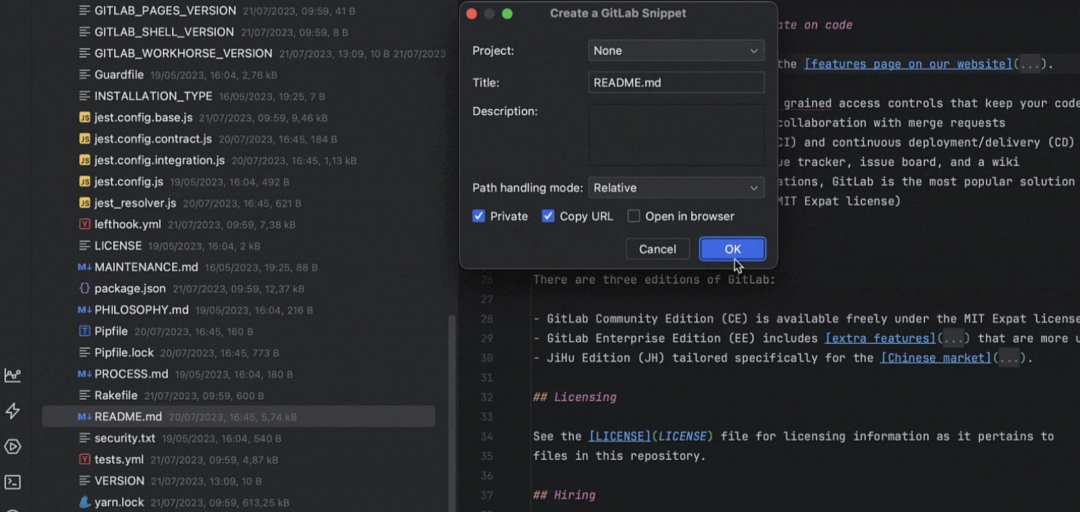Expand folded URL after Chinese market link
This screenshot has width=1080, height=512.
pos(1008,358)
